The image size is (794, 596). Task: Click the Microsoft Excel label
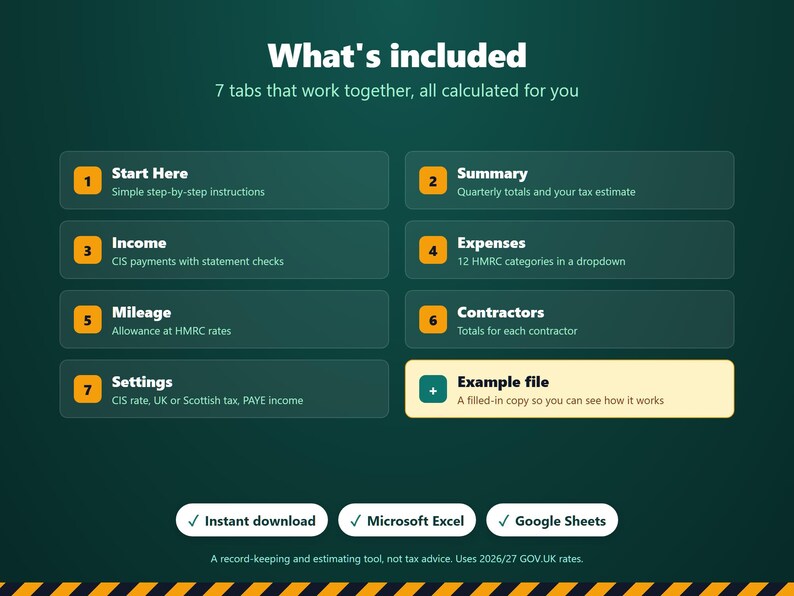[415, 521]
